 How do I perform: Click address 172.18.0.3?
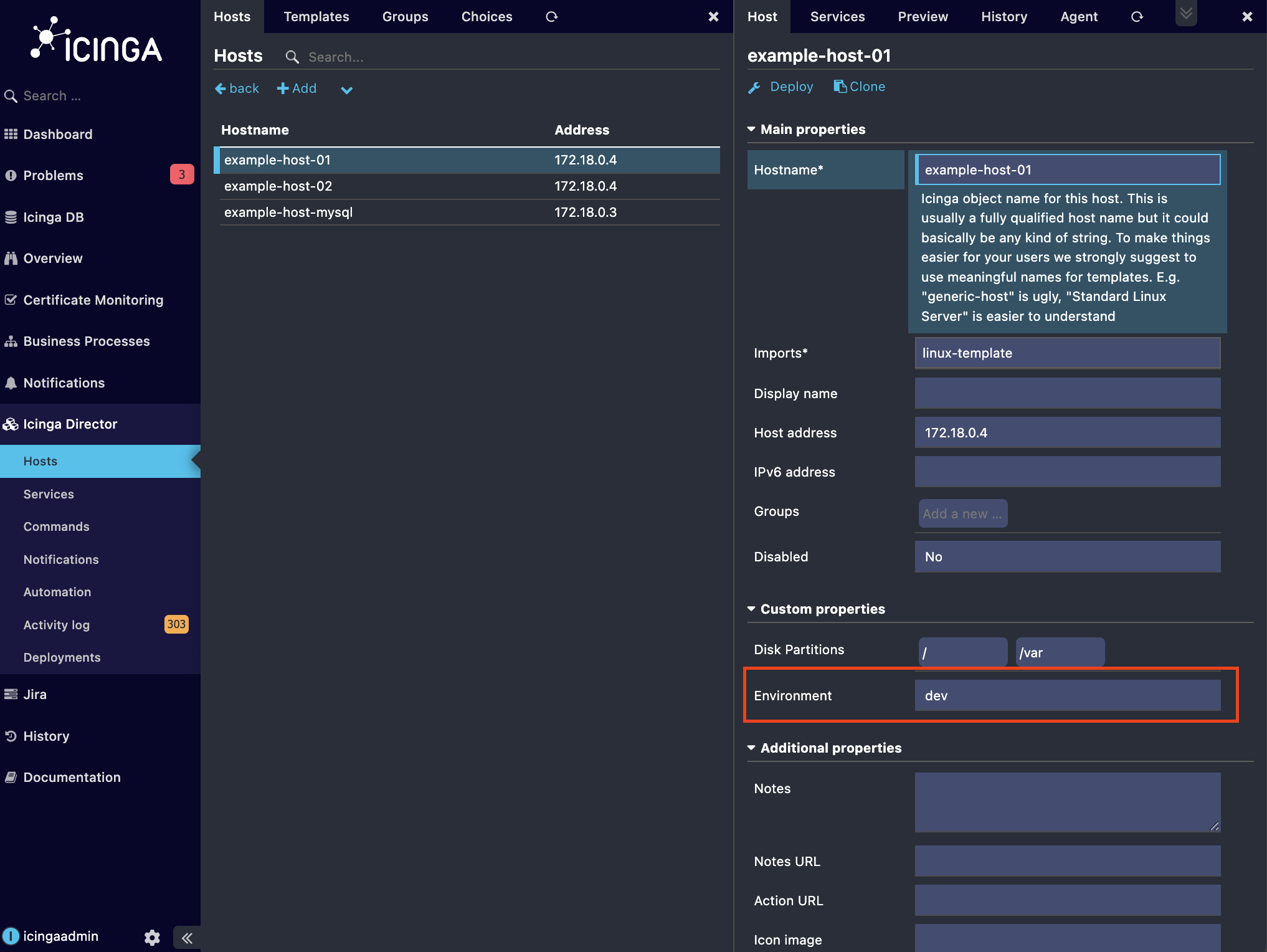(586, 212)
